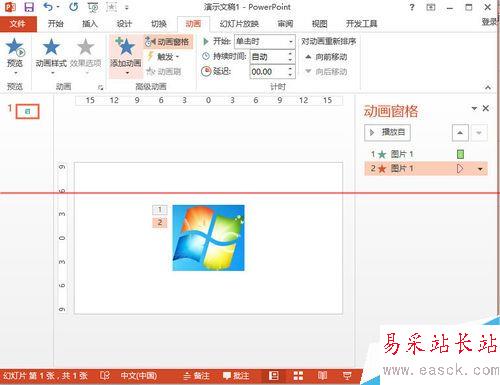Open dropdown arrow for animation 2 图片 1
The width and height of the screenshot is (500, 385).
coord(480,169)
